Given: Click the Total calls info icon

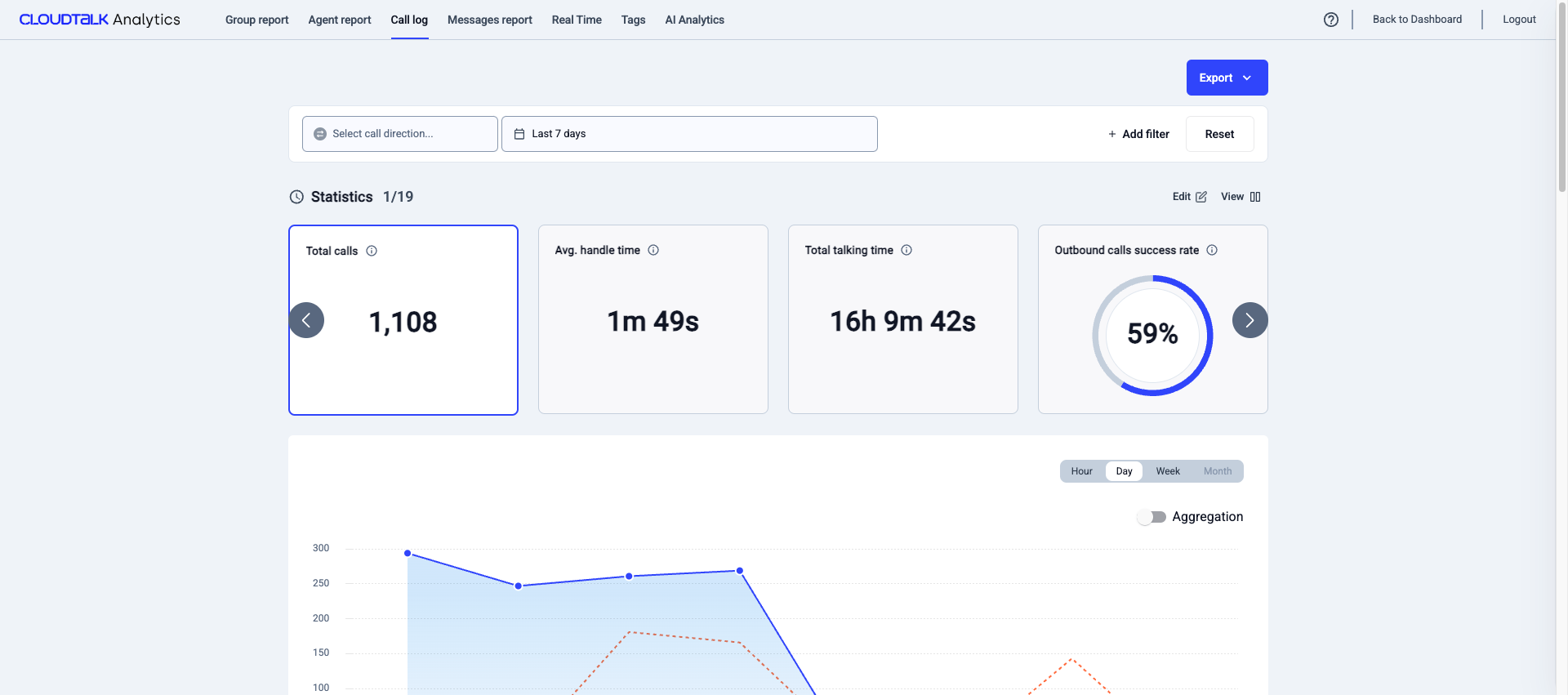Looking at the screenshot, I should pos(372,251).
